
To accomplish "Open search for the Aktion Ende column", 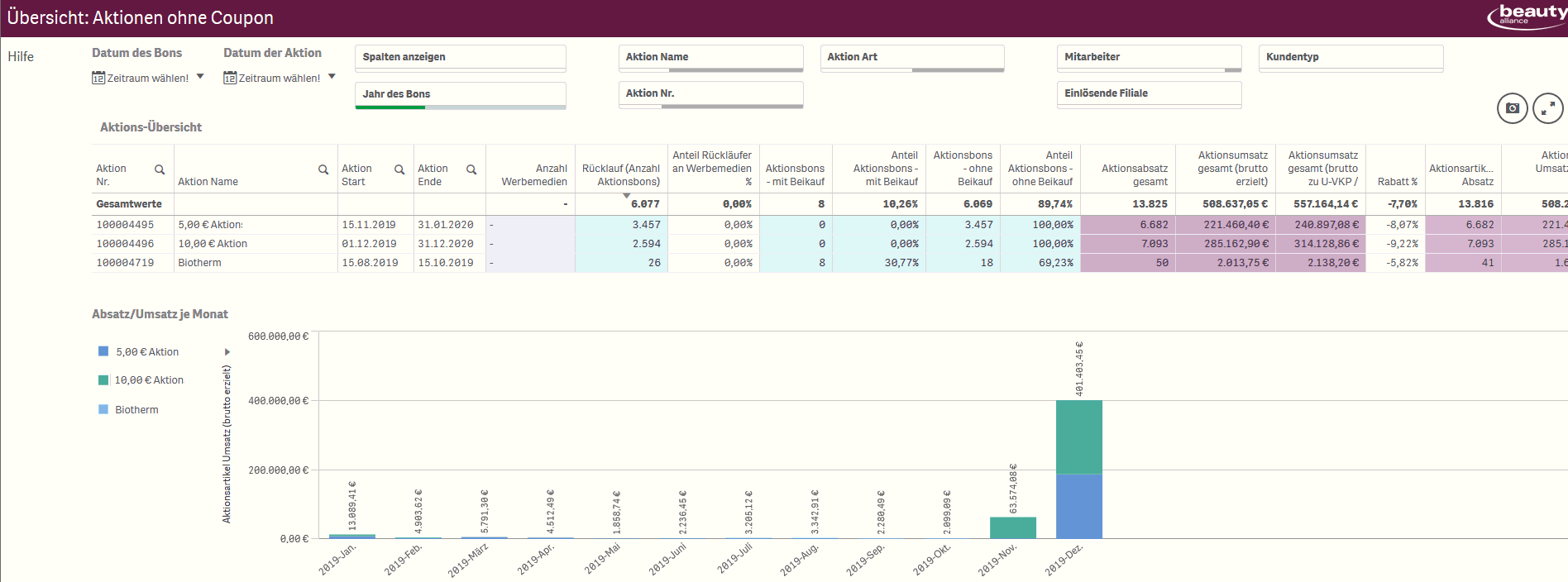I will [471, 169].
